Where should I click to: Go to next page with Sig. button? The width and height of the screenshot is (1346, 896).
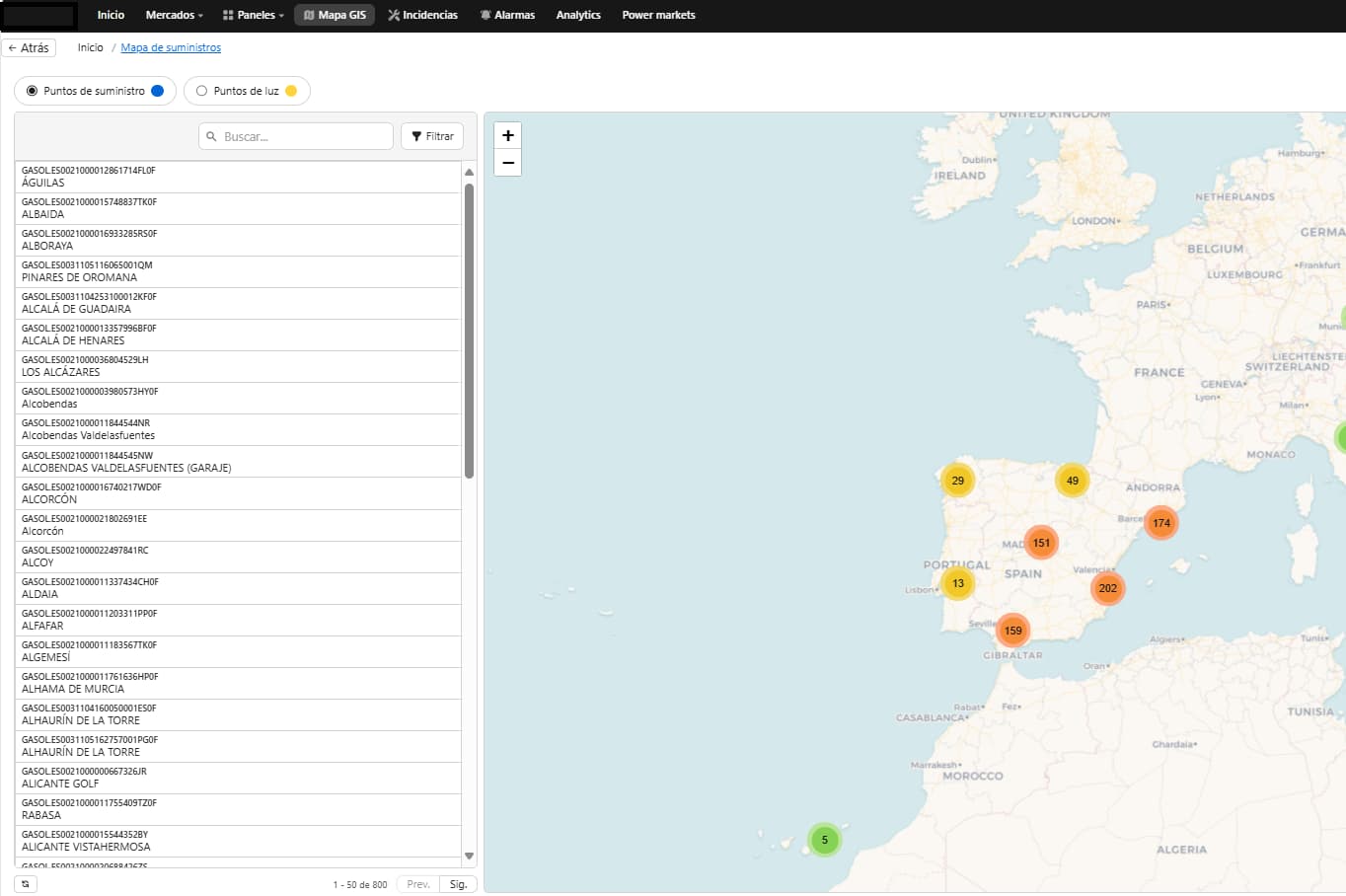point(458,884)
